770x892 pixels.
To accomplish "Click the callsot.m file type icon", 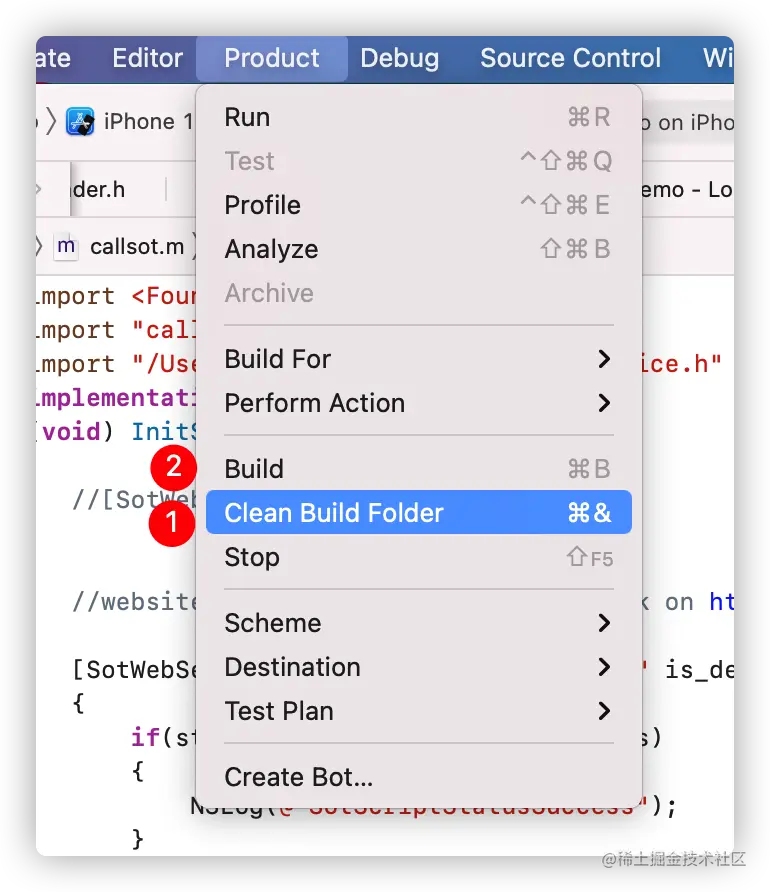I will click(66, 246).
